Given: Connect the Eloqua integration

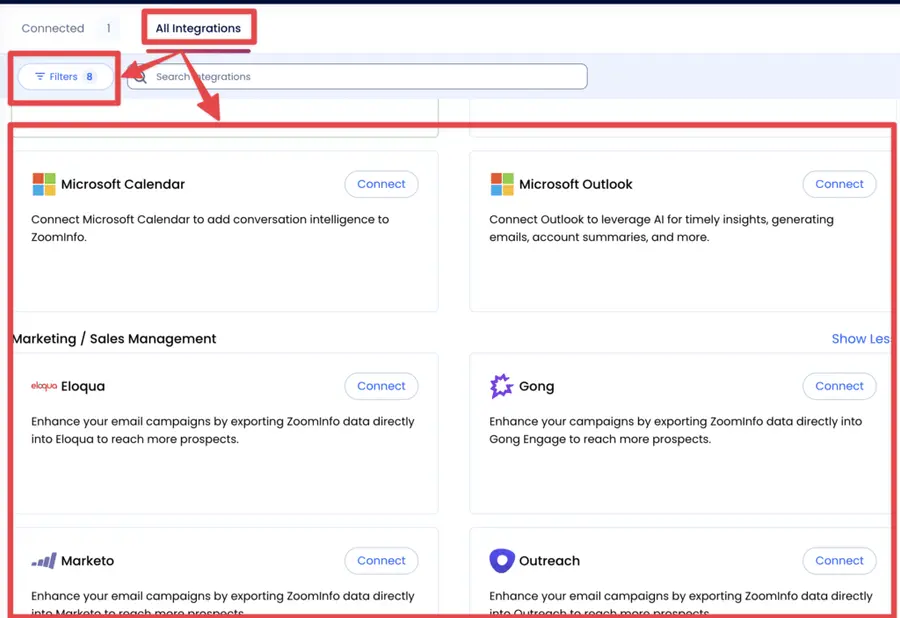Looking at the screenshot, I should pyautogui.click(x=381, y=386).
